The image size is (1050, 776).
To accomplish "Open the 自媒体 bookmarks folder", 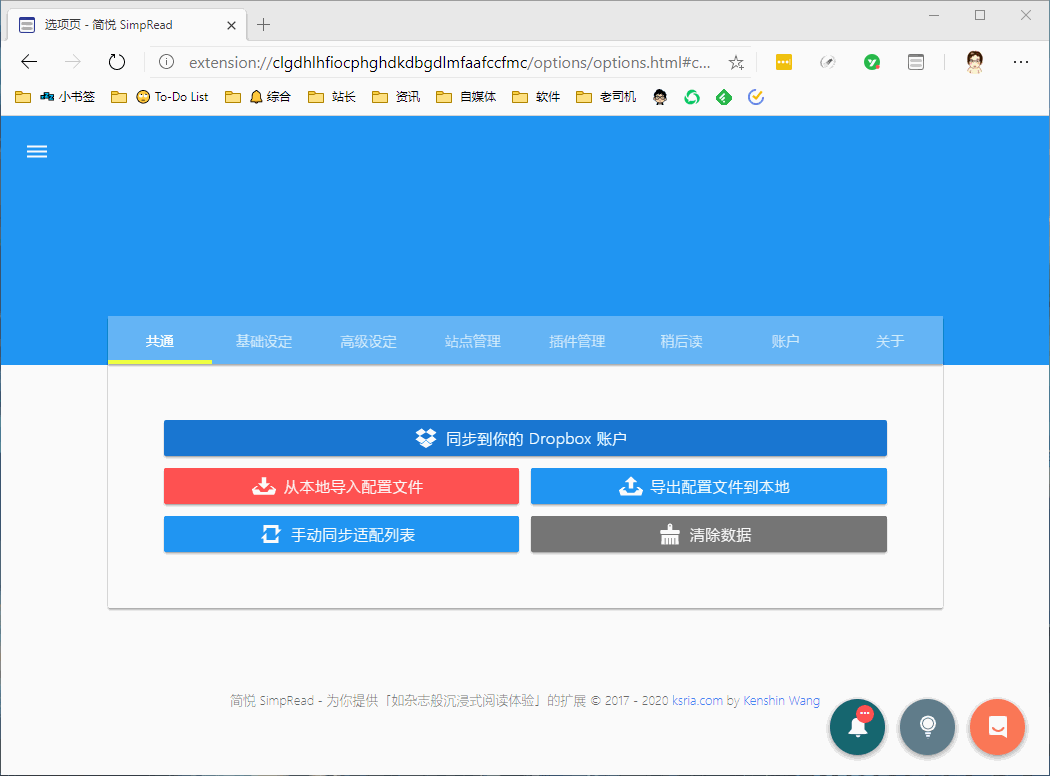I will 466,97.
